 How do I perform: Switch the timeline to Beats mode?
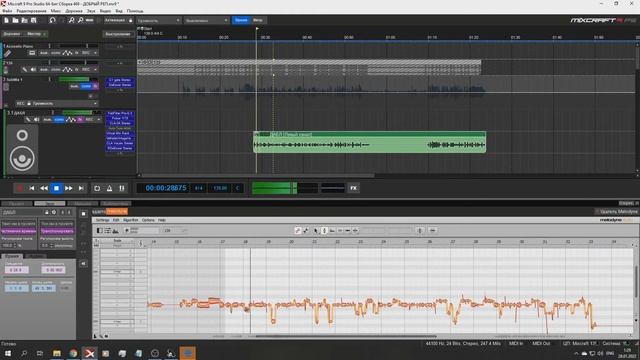tap(258, 20)
